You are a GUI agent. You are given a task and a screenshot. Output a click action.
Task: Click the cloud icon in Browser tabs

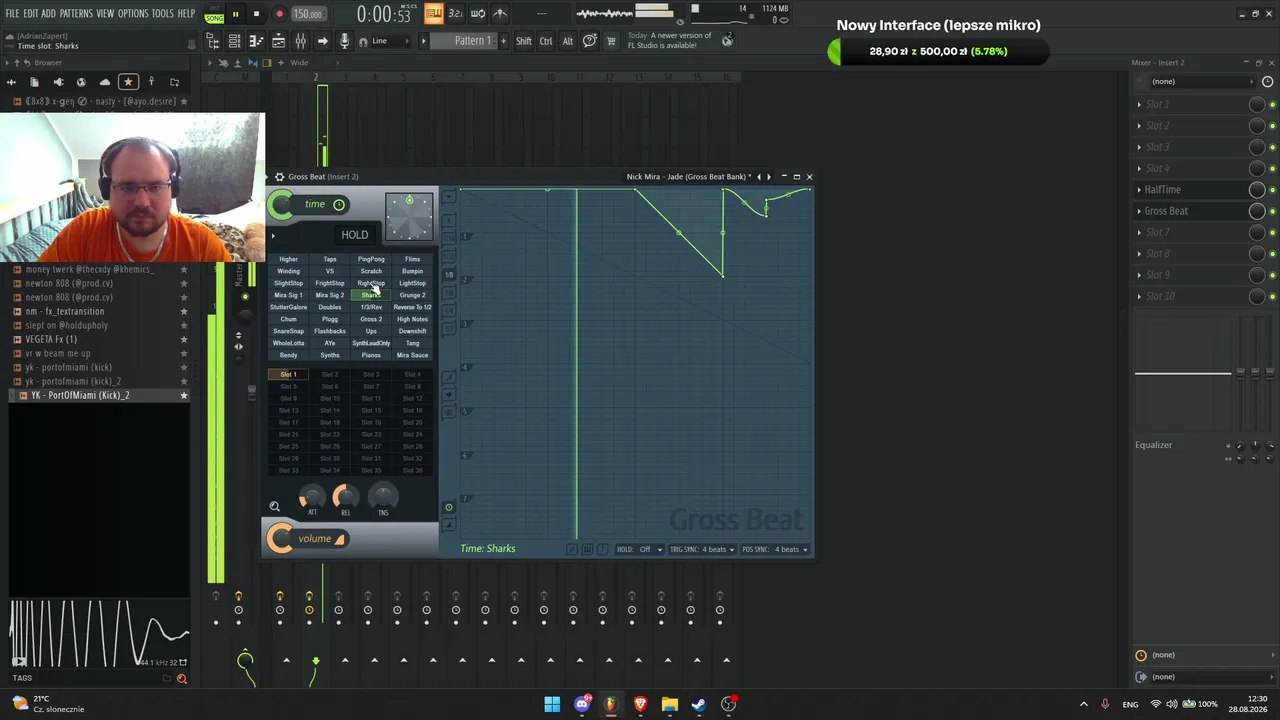point(104,82)
